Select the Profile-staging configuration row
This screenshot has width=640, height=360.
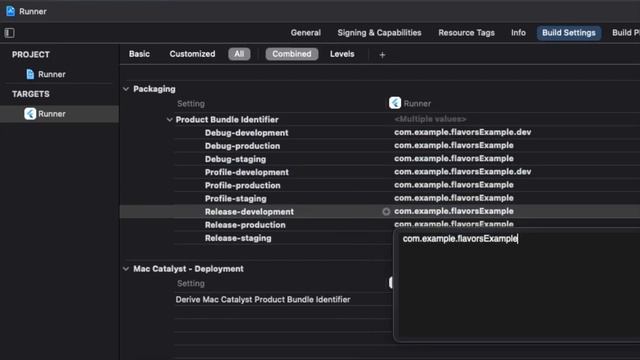pos(236,198)
